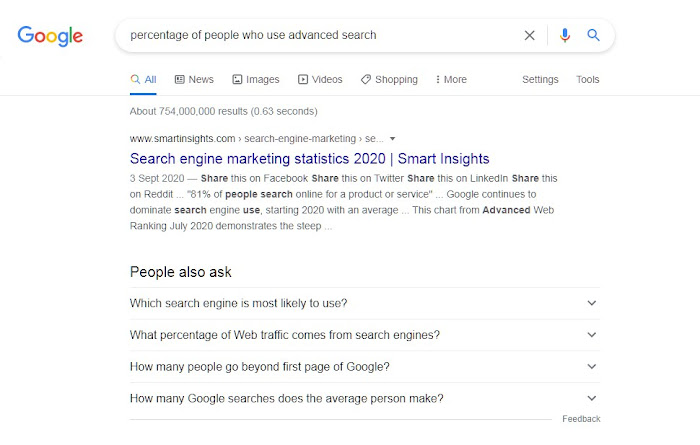The width and height of the screenshot is (700, 445).
Task: Expand "How many people go beyond first page" question
Action: click(x=591, y=367)
